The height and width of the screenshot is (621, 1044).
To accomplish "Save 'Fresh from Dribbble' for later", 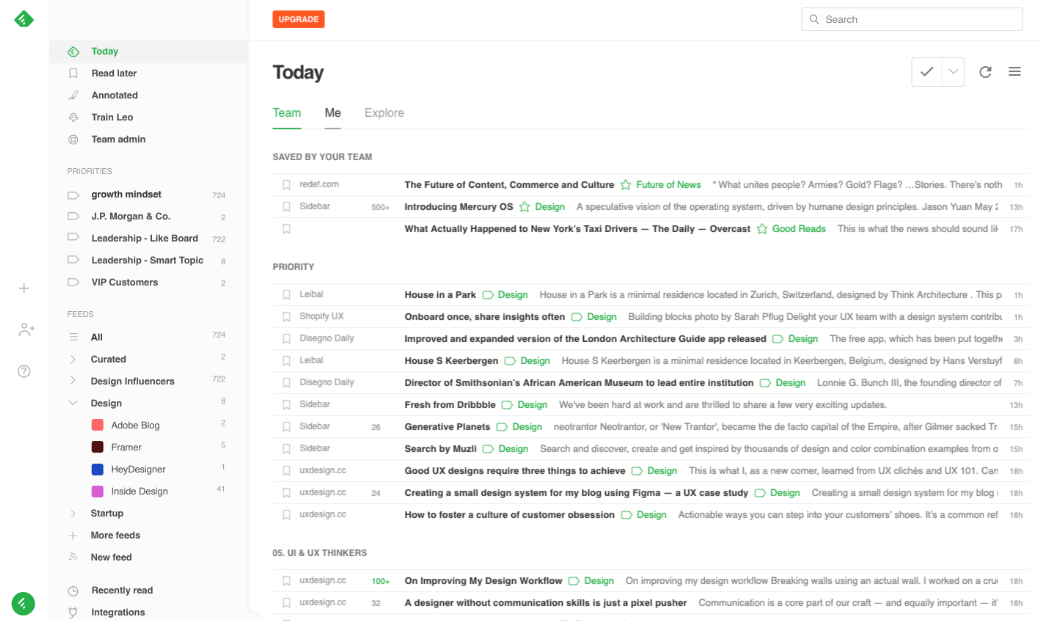I will point(286,405).
